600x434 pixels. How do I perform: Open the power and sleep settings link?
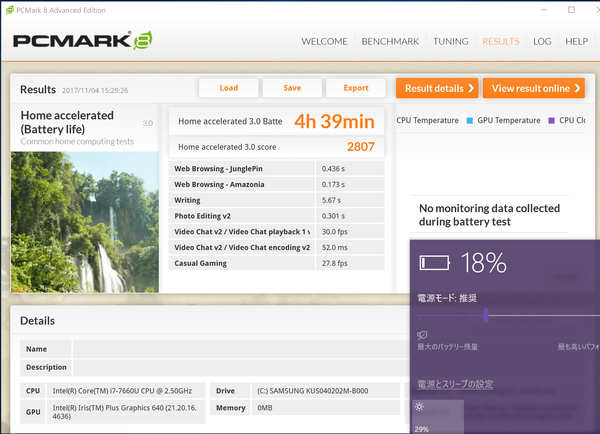(455, 384)
